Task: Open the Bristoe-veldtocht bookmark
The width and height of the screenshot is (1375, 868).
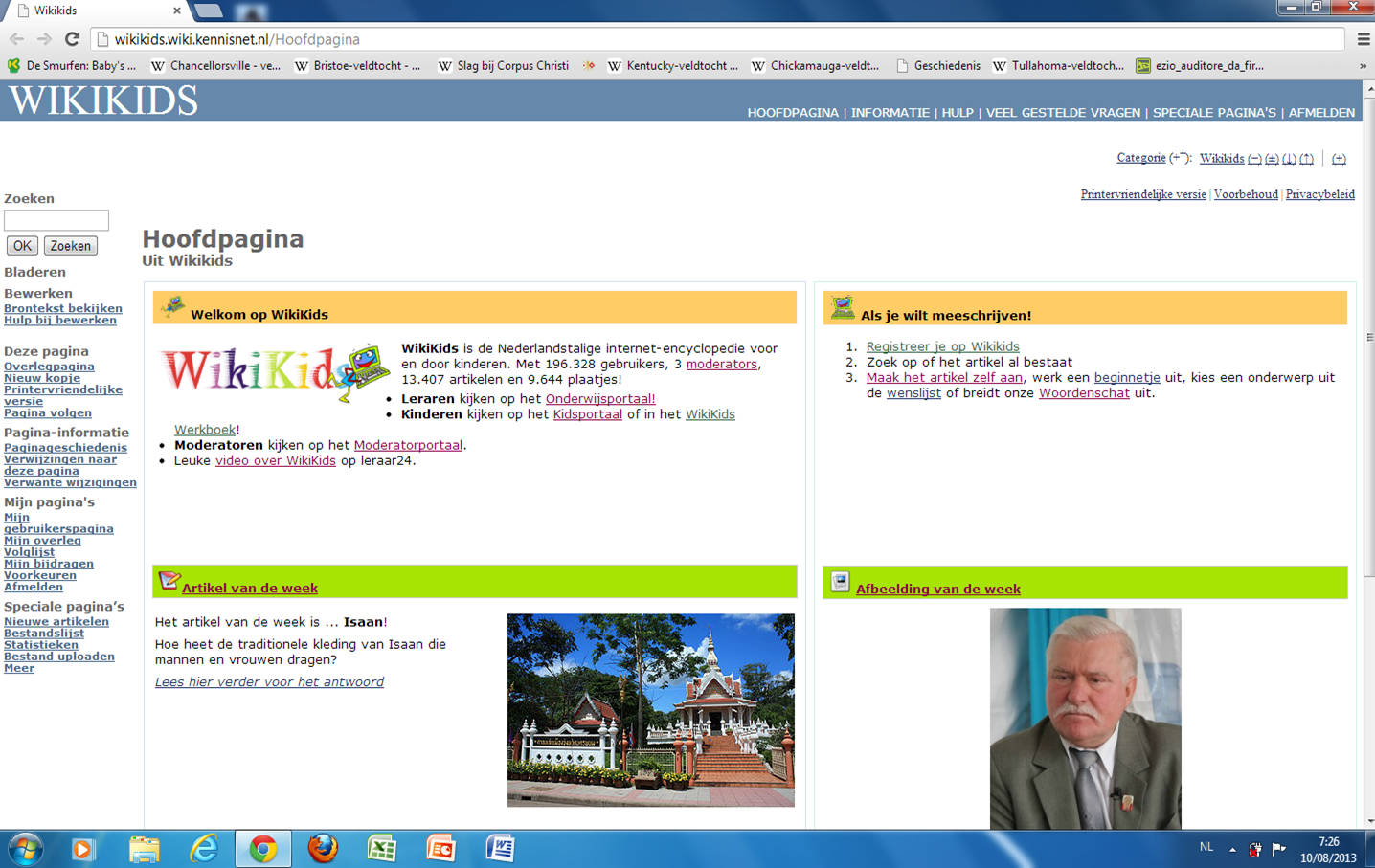Action: coord(357,66)
